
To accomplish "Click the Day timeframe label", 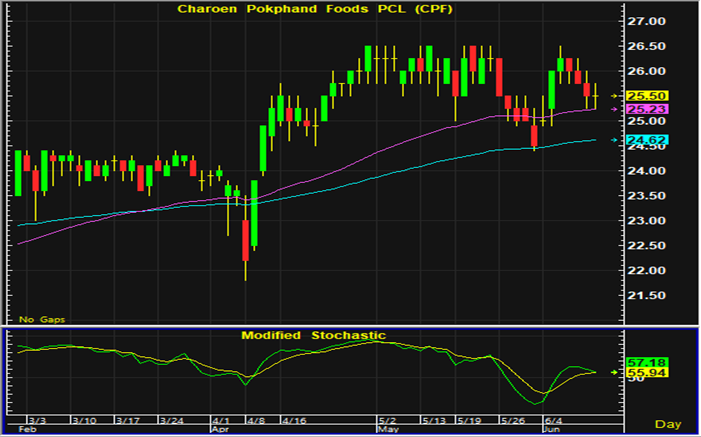I will [x=668, y=424].
